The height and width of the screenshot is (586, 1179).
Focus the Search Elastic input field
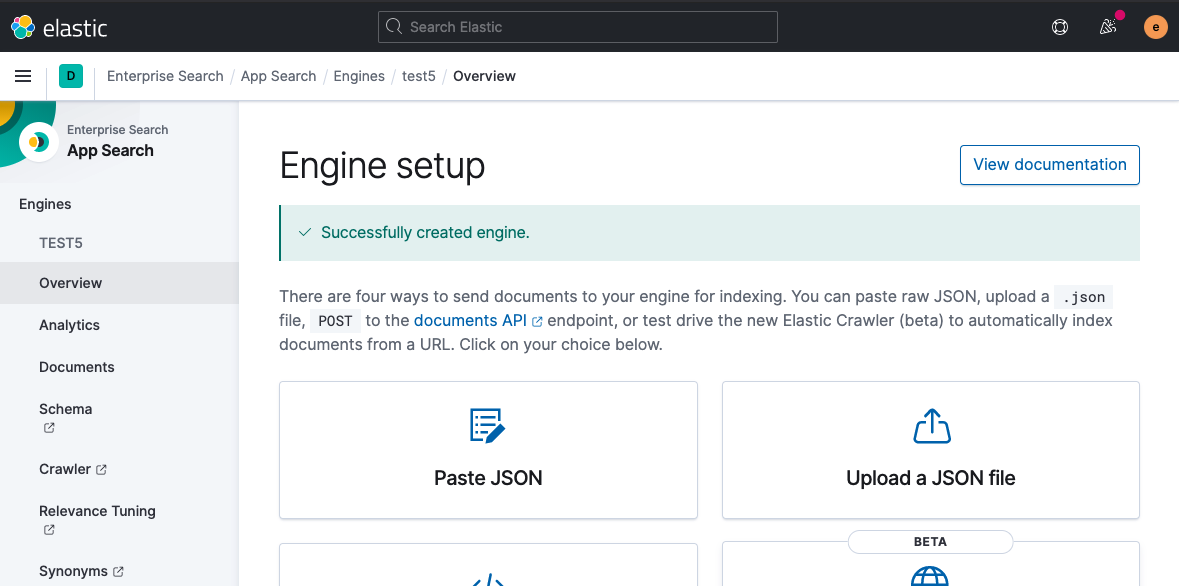tap(577, 27)
